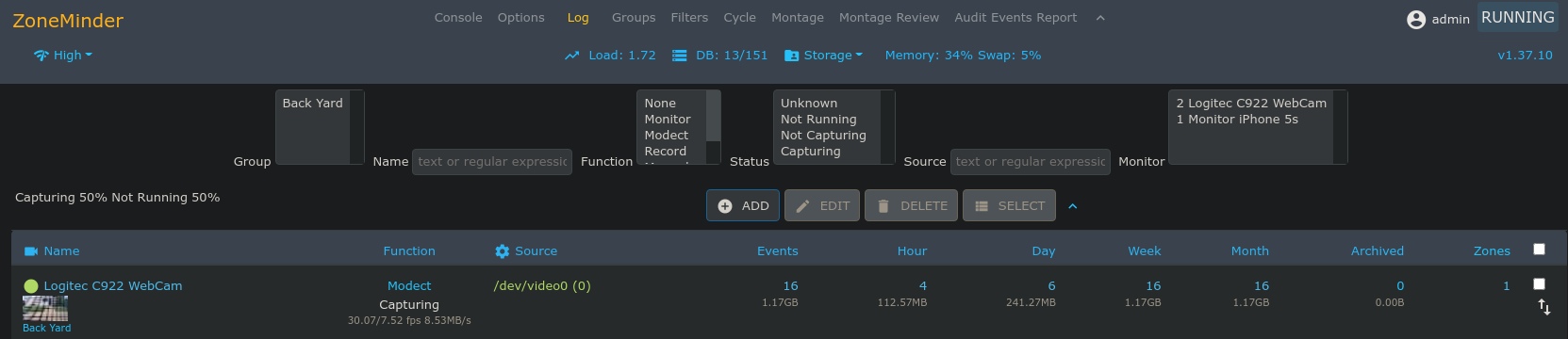Click the RUNNING status button
Viewport: 1568px width, 339px height.
tap(1517, 18)
